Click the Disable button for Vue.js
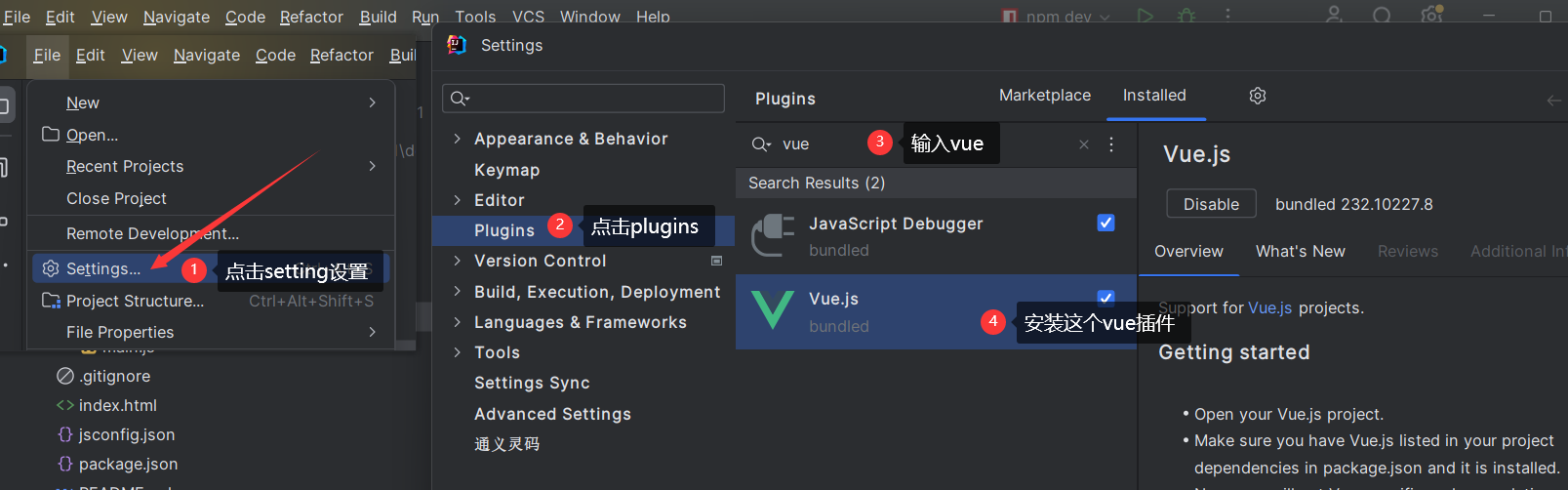The height and width of the screenshot is (490, 1568). click(1211, 204)
